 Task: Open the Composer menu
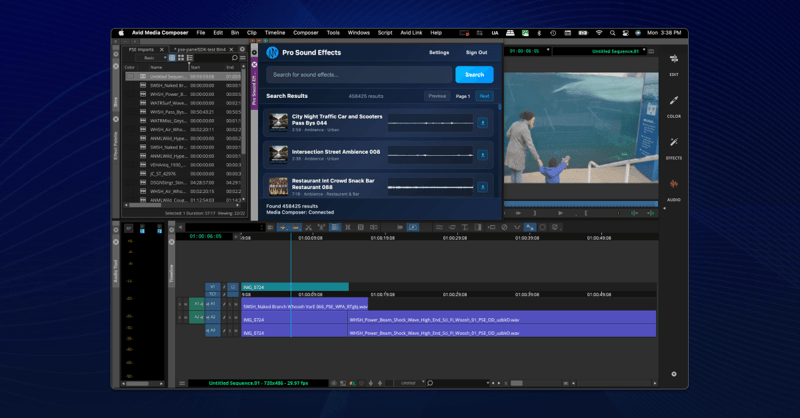tap(306, 33)
